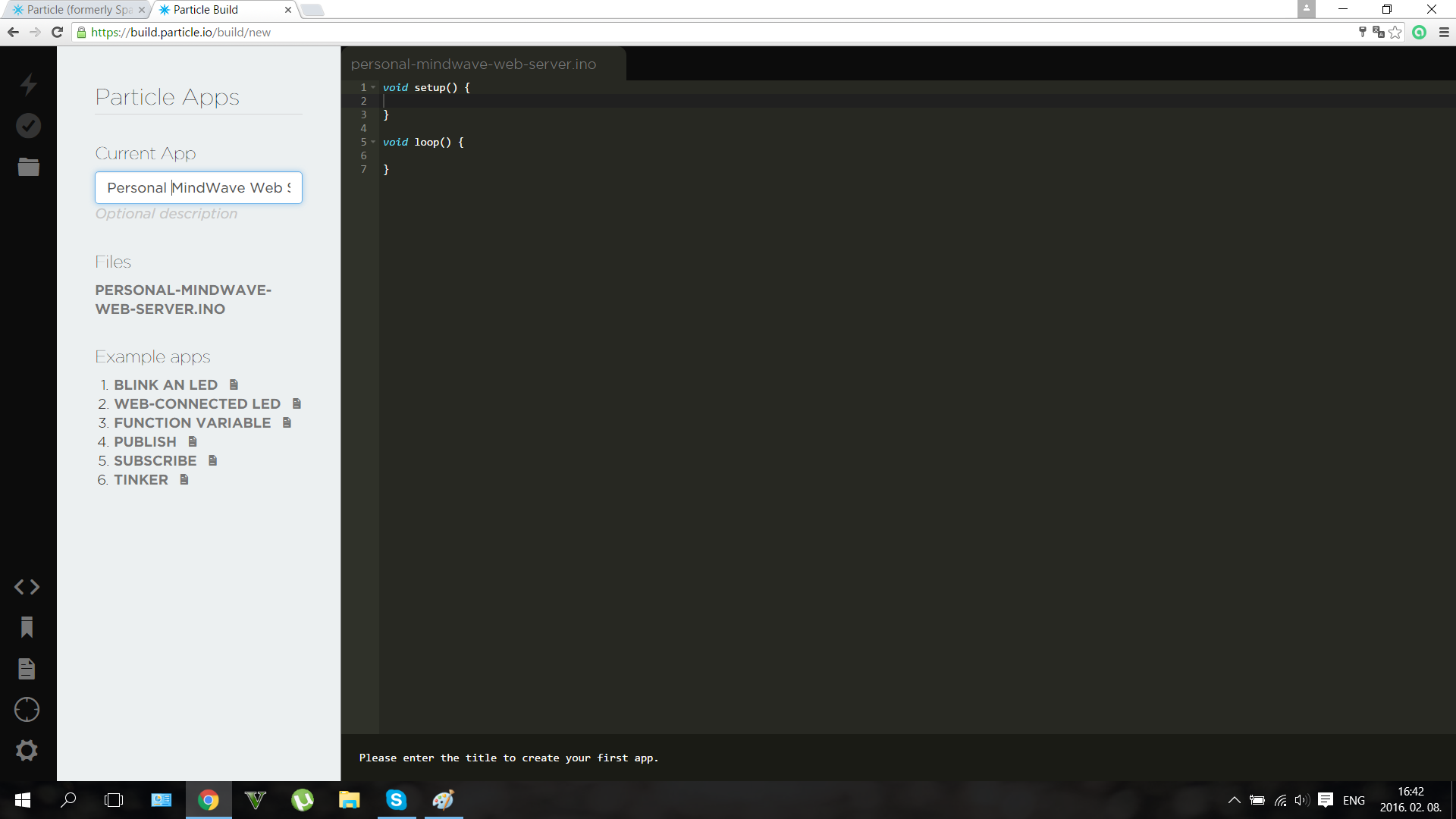The height and width of the screenshot is (819, 1456).
Task: Click the Verify checkmark icon
Action: (x=28, y=126)
